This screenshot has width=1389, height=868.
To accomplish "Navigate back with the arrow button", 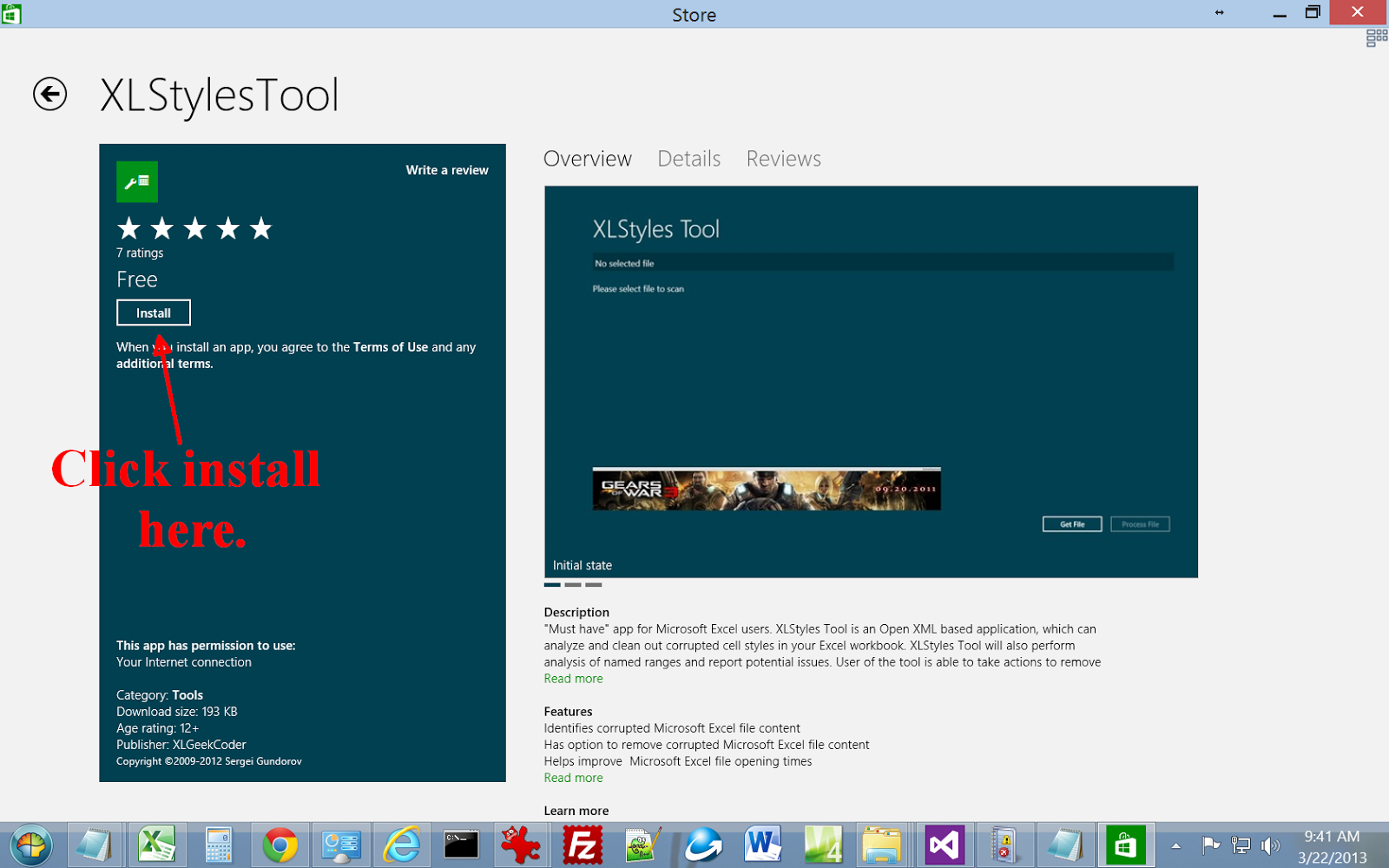I will pos(50,95).
